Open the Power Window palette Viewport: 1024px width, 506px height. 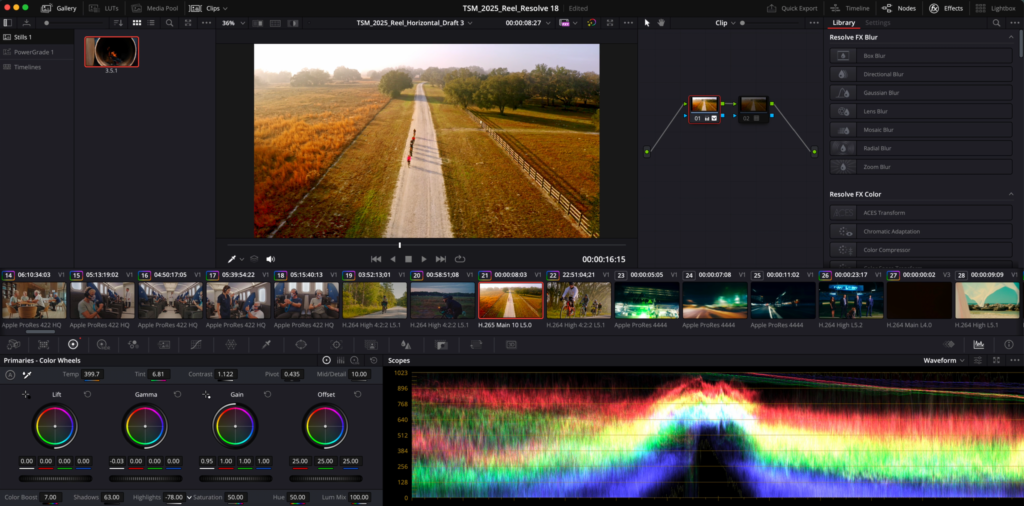[301, 344]
